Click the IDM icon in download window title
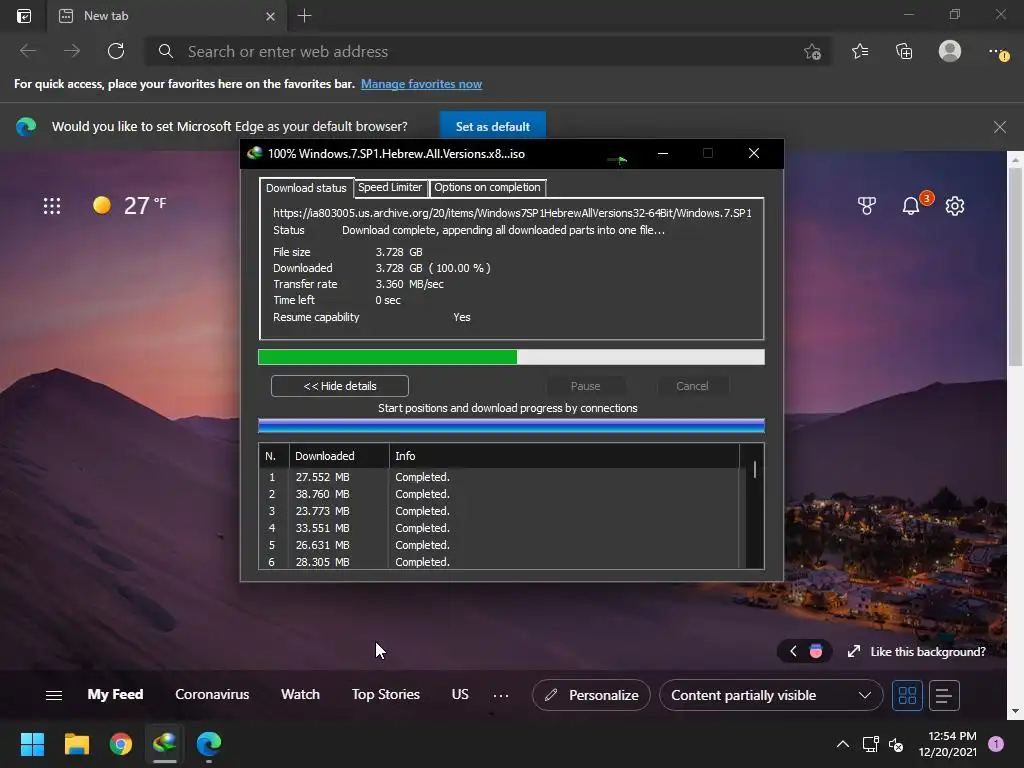 [255, 153]
